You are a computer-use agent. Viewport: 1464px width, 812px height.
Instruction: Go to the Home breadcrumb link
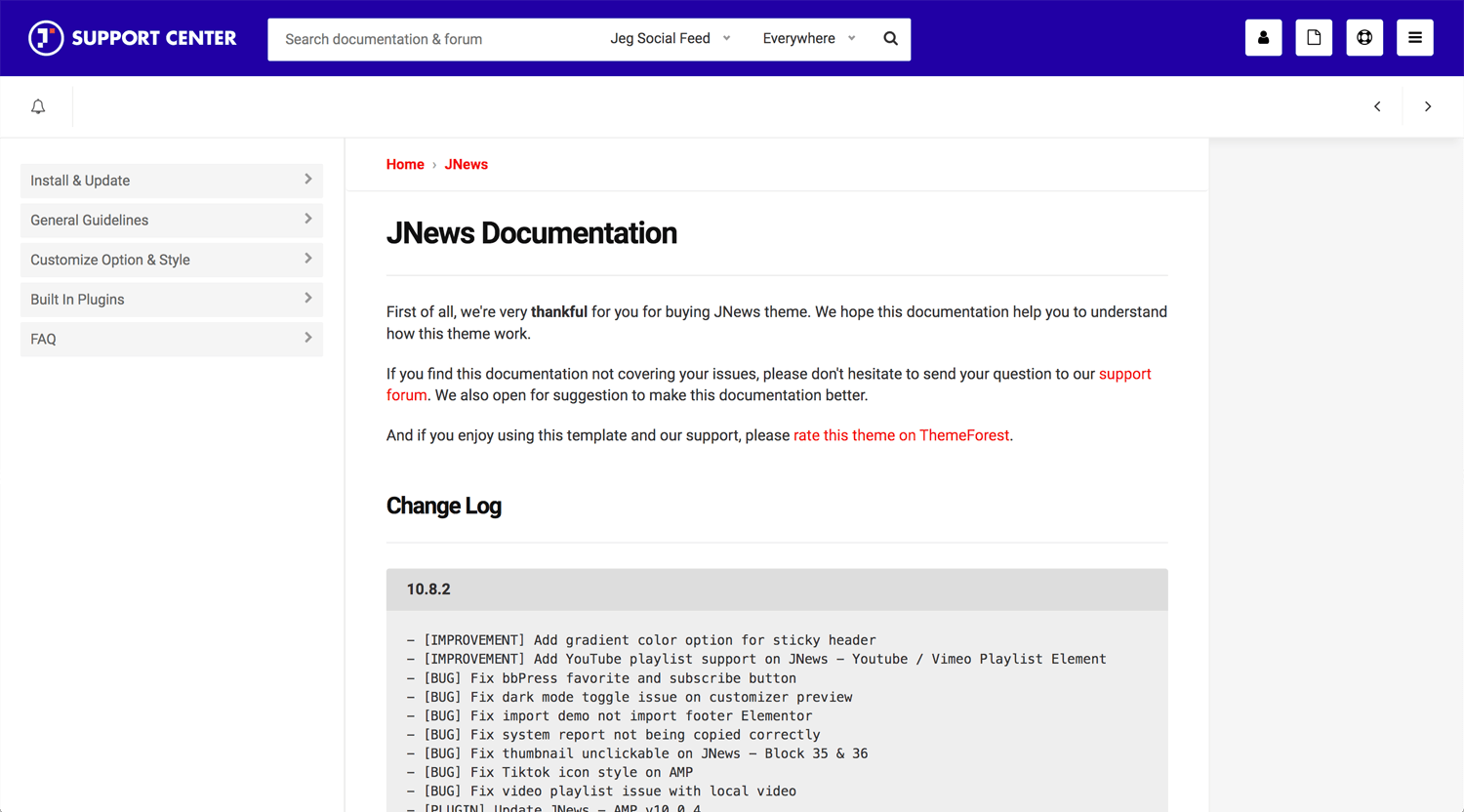pyautogui.click(x=405, y=164)
